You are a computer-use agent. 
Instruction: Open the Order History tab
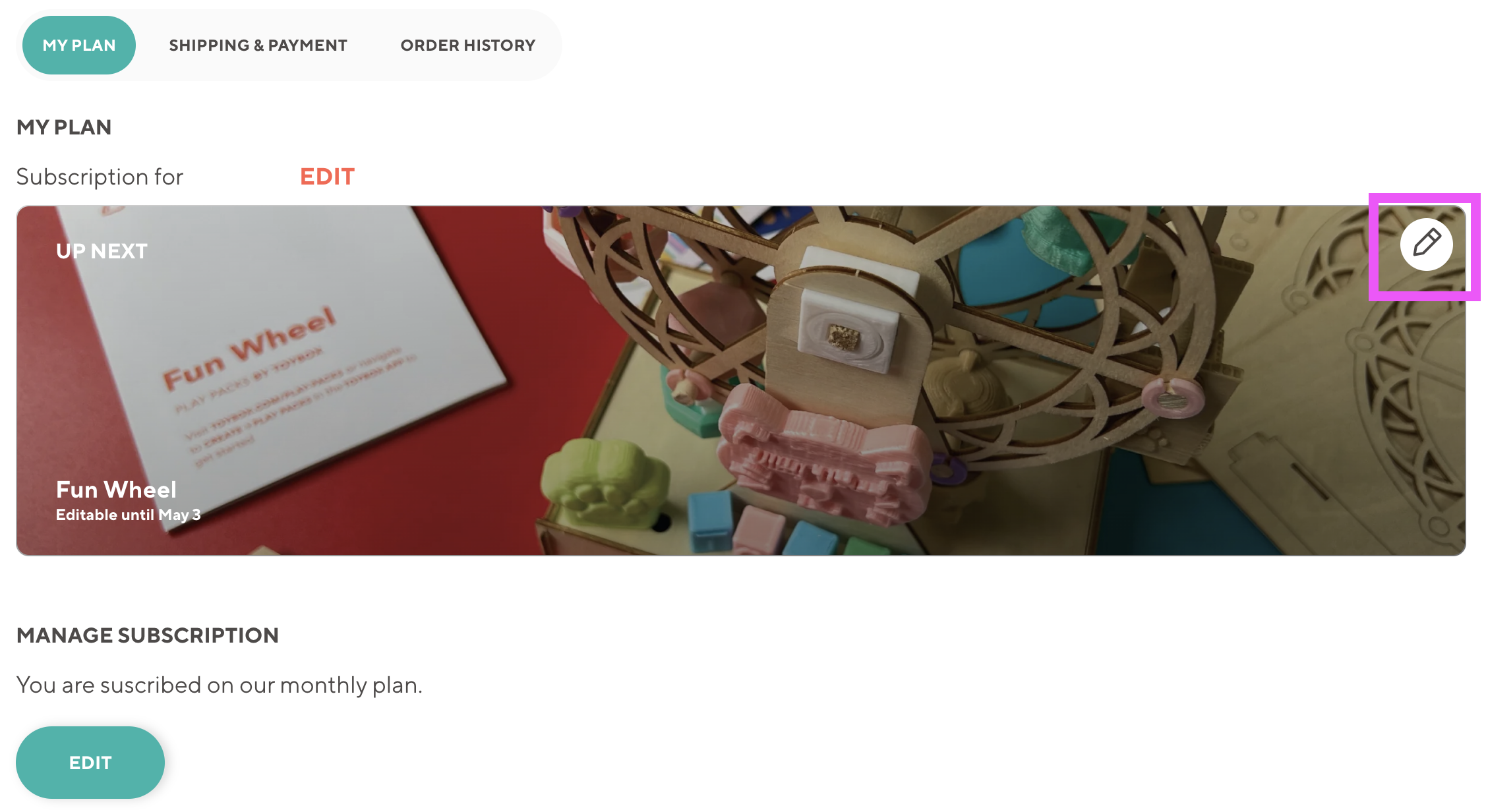pyautogui.click(x=467, y=45)
